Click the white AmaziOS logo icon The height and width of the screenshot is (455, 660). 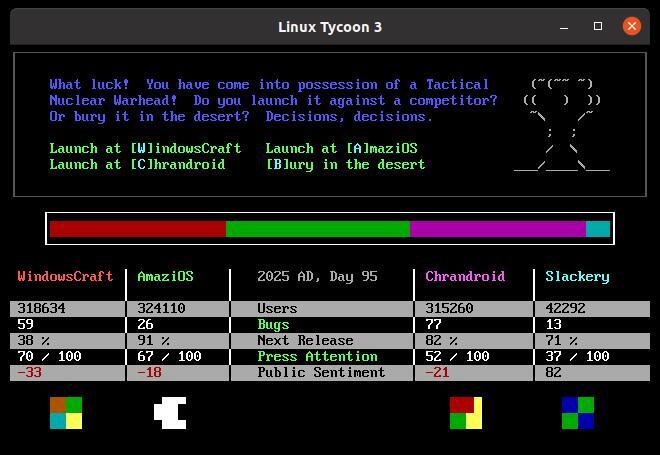[170, 412]
